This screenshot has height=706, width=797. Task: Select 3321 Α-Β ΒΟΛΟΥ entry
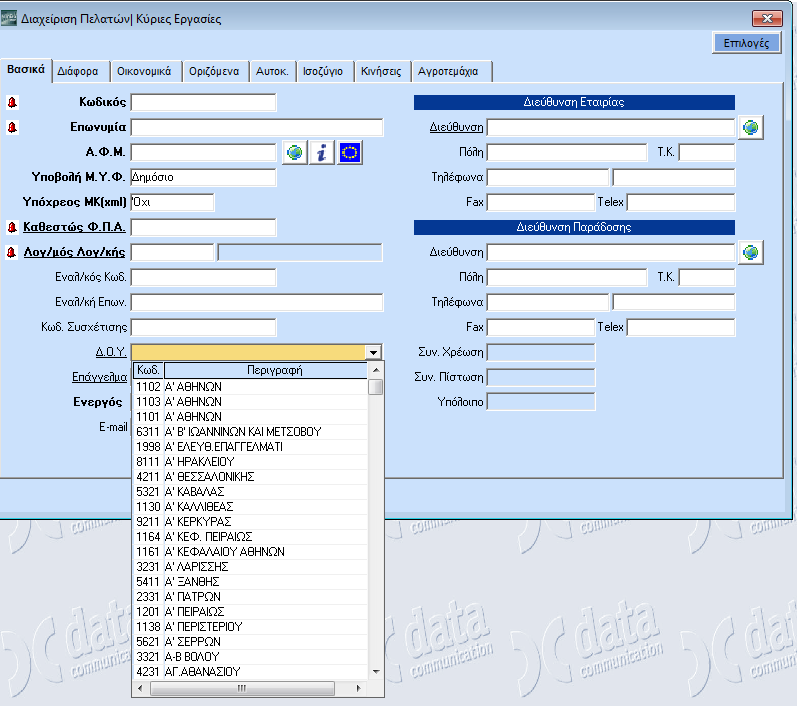click(250, 657)
